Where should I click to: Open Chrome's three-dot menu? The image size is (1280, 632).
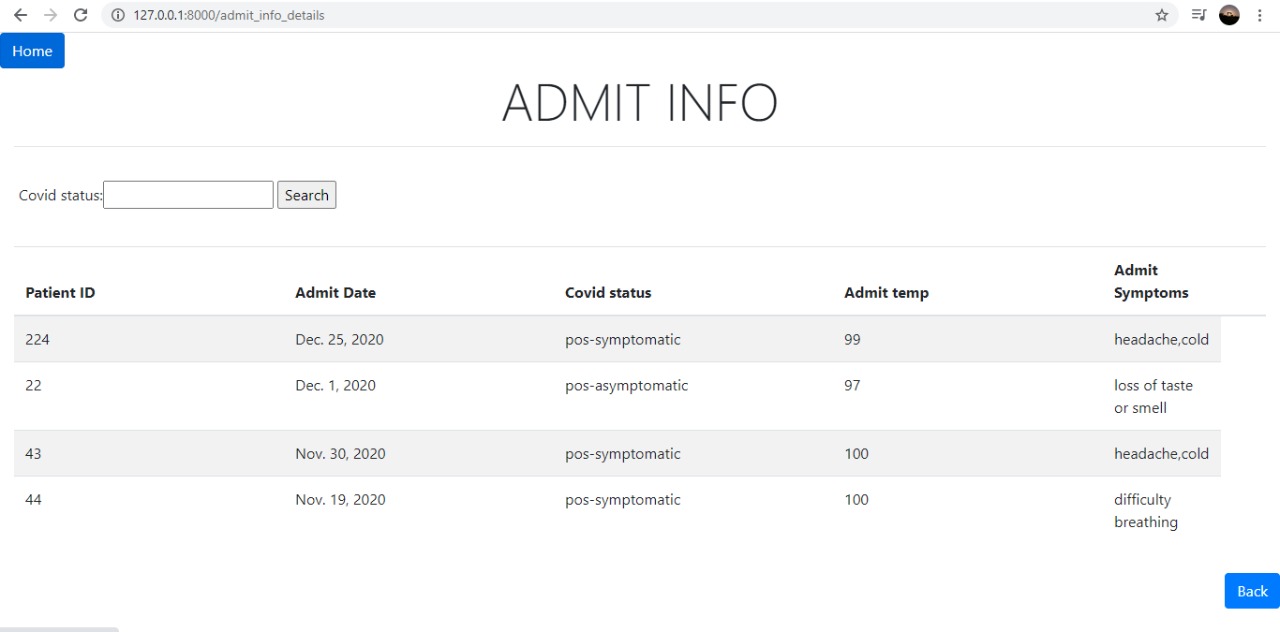click(1259, 15)
